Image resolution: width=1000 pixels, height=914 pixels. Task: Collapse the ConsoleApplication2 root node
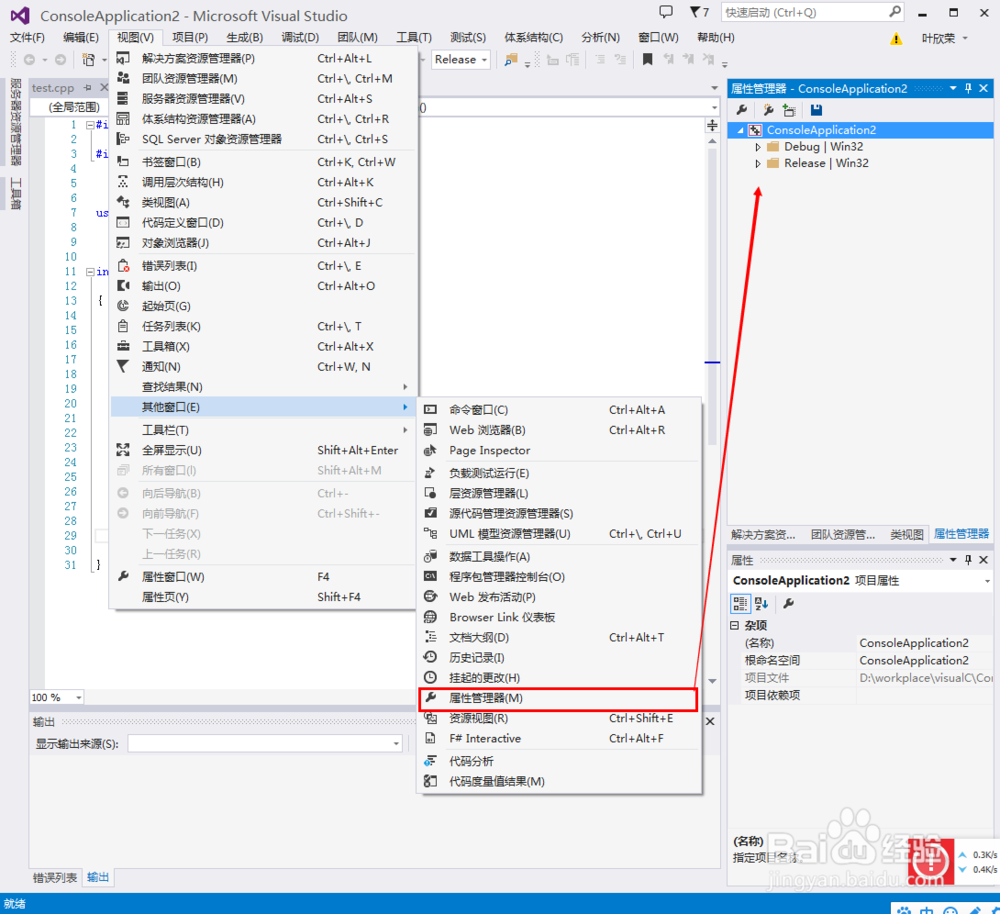[740, 130]
